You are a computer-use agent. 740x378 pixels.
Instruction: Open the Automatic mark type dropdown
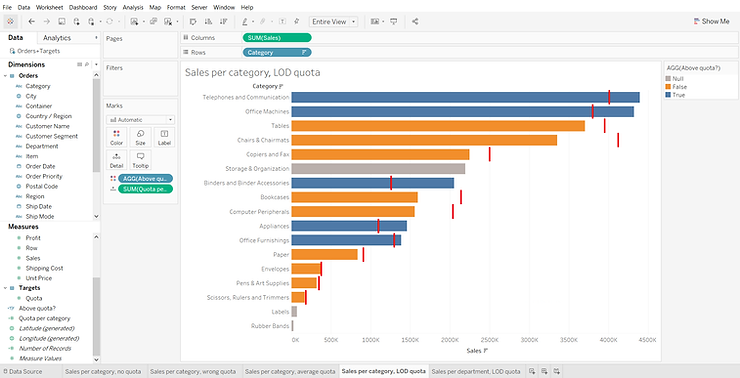(x=141, y=120)
